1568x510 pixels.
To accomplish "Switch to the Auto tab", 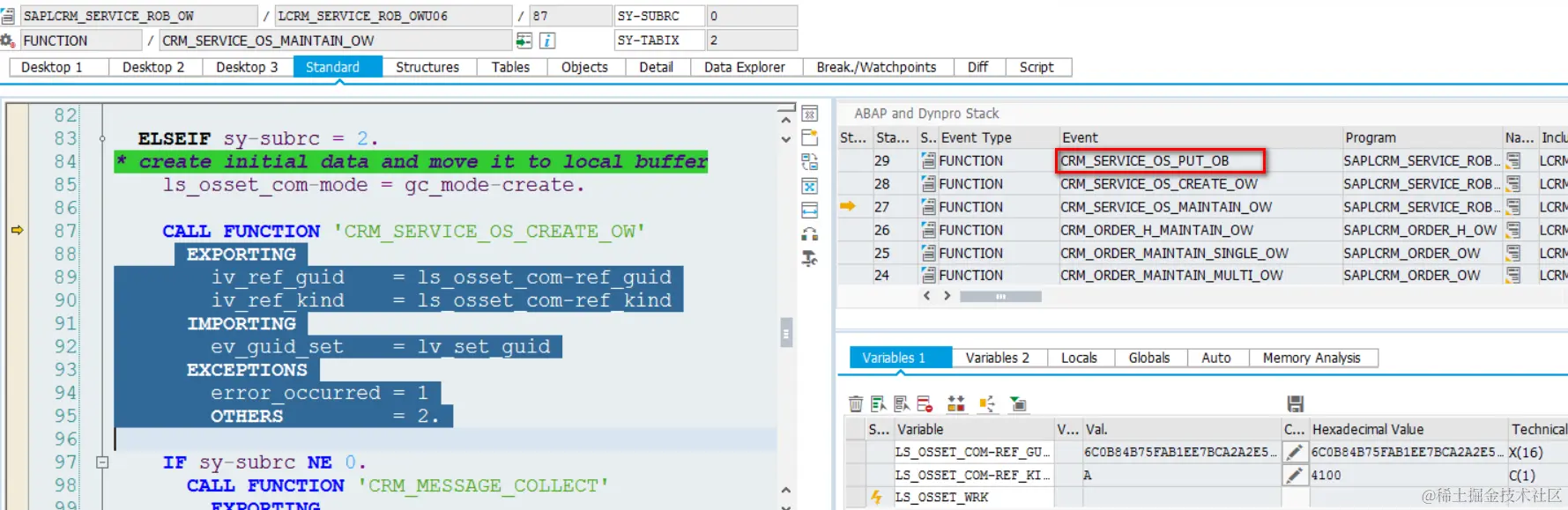I will 1216,358.
